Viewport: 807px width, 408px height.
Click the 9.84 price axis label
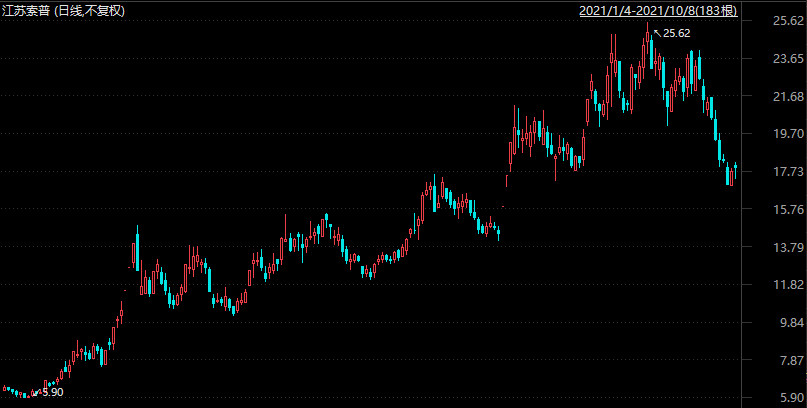[x=792, y=323]
